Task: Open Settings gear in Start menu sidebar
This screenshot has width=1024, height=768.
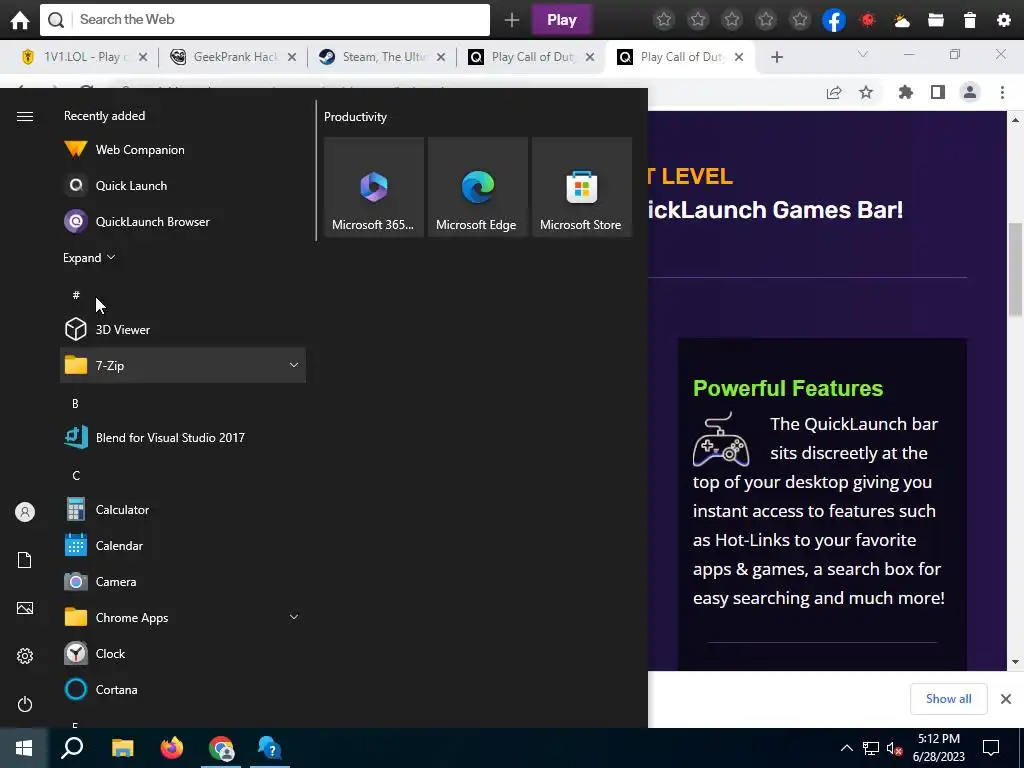Action: [25, 656]
